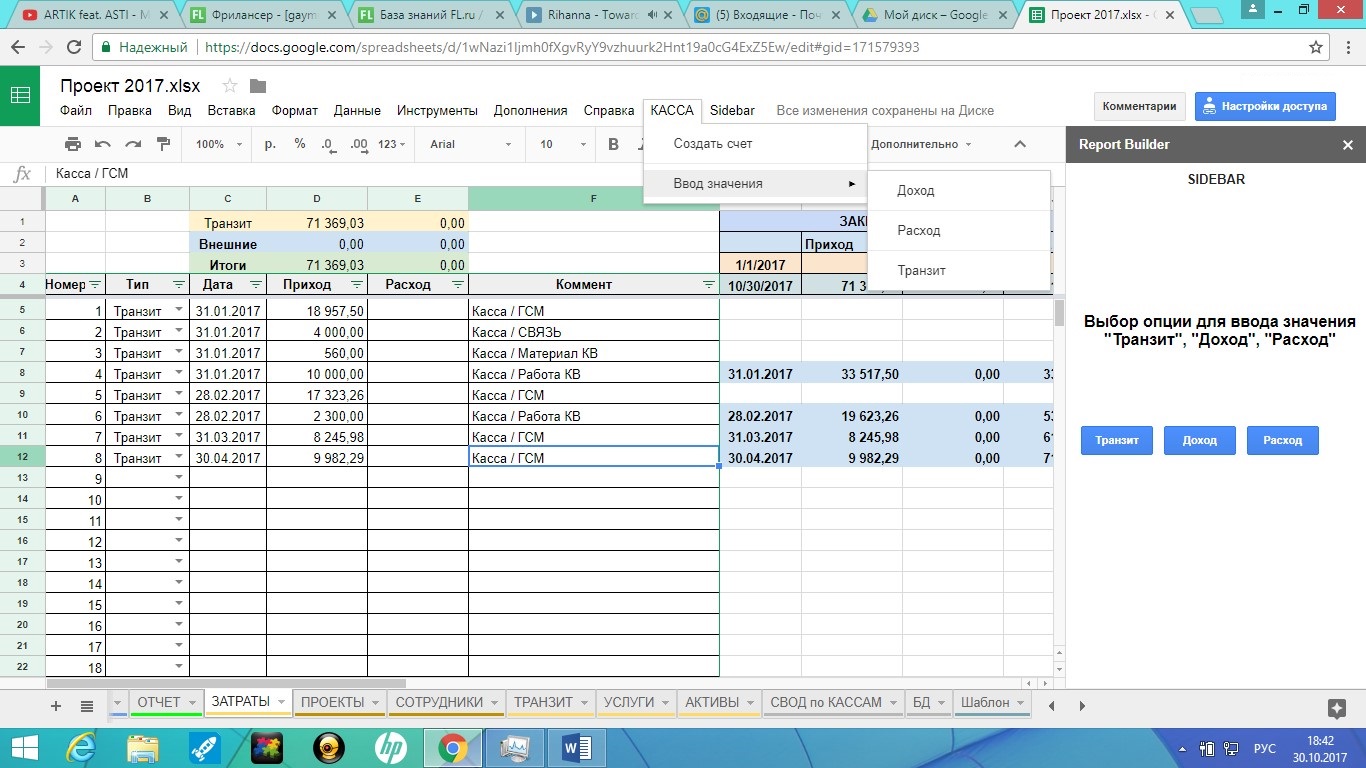1366x768 pixels.
Task: Choose Создать счет from КАССА menu
Action: pyautogui.click(x=755, y=144)
